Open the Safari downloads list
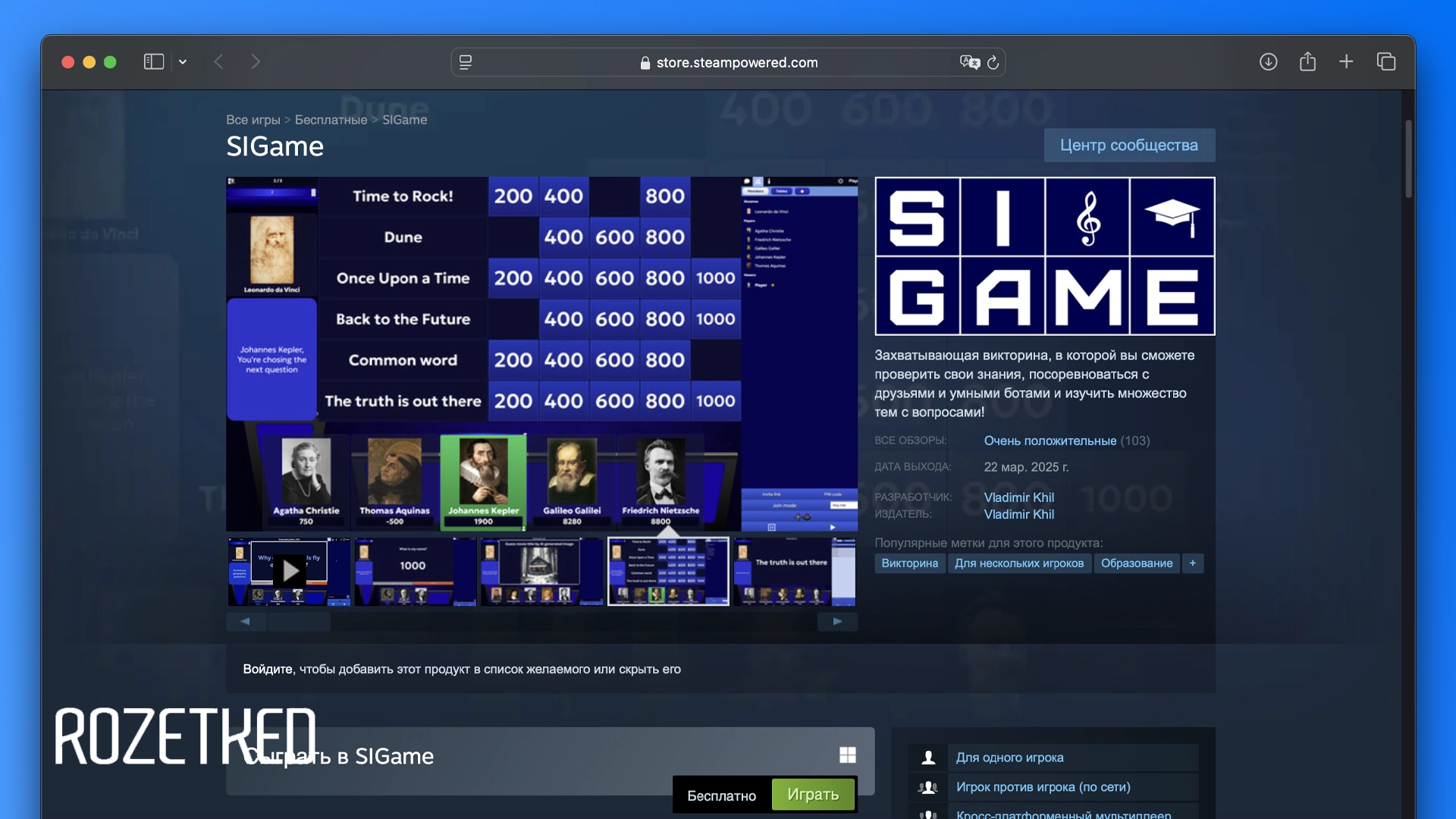 1268,62
